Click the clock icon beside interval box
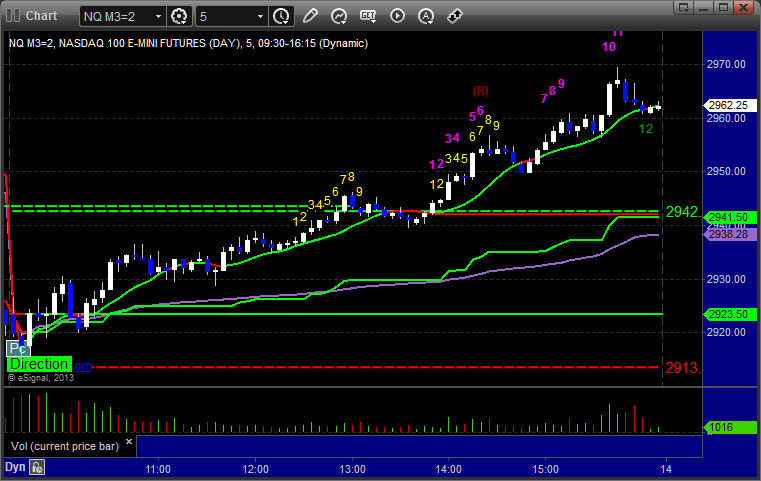 pyautogui.click(x=281, y=16)
